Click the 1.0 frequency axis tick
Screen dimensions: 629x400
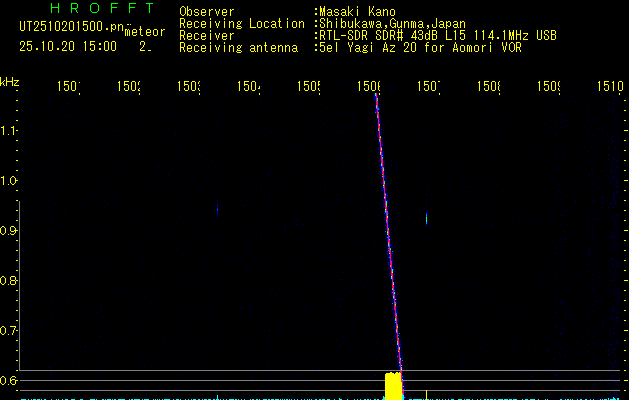[x=9, y=181]
